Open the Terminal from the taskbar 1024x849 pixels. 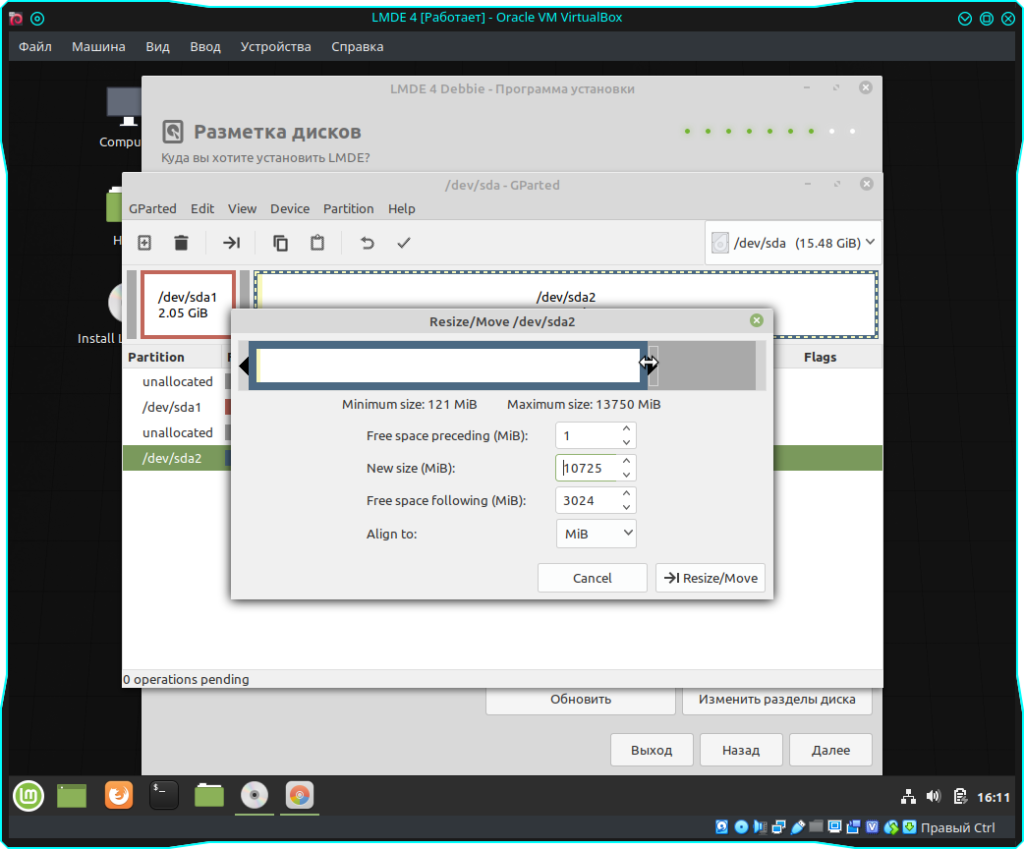(164, 795)
